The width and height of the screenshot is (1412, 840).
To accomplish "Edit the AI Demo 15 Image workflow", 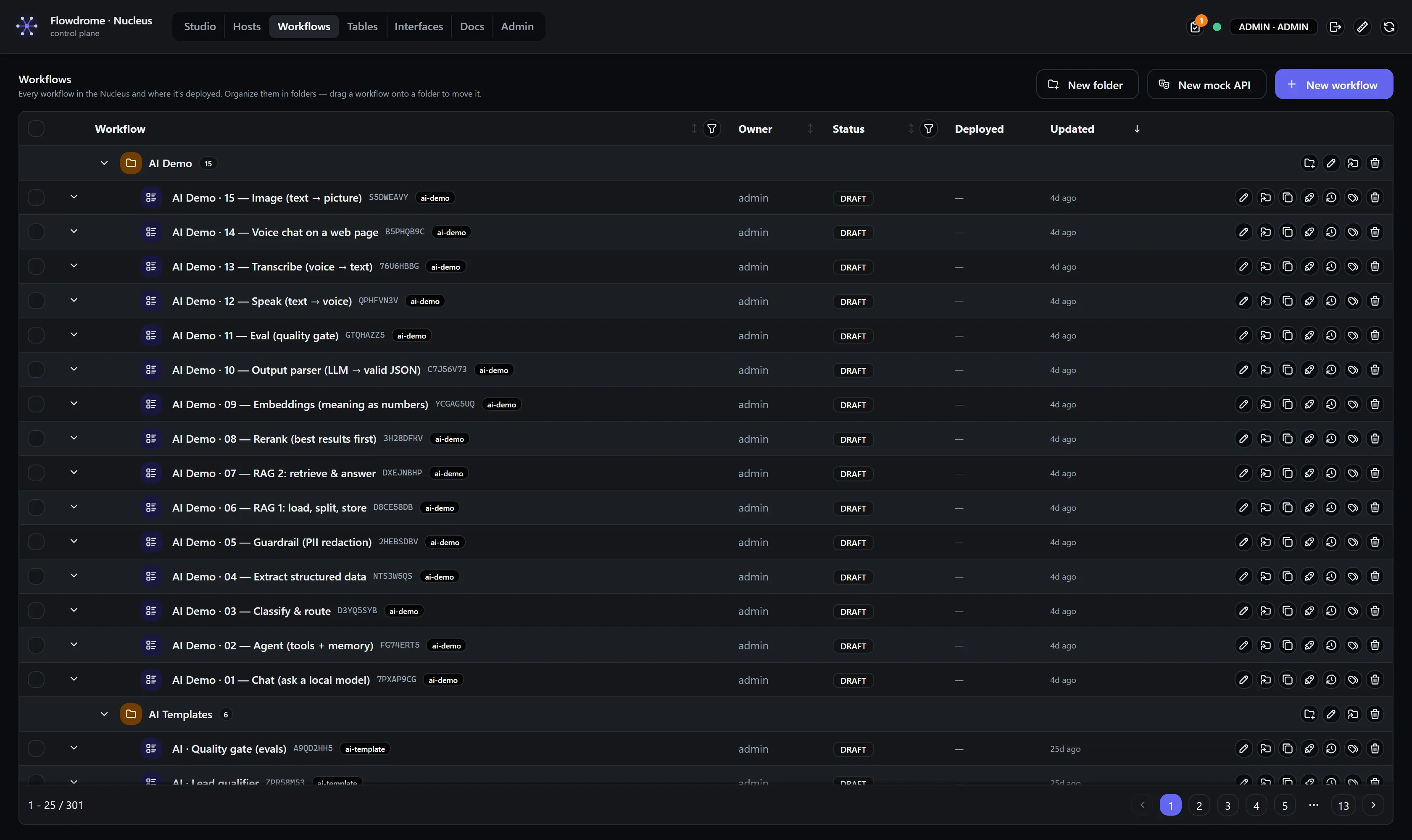I will pyautogui.click(x=1243, y=197).
